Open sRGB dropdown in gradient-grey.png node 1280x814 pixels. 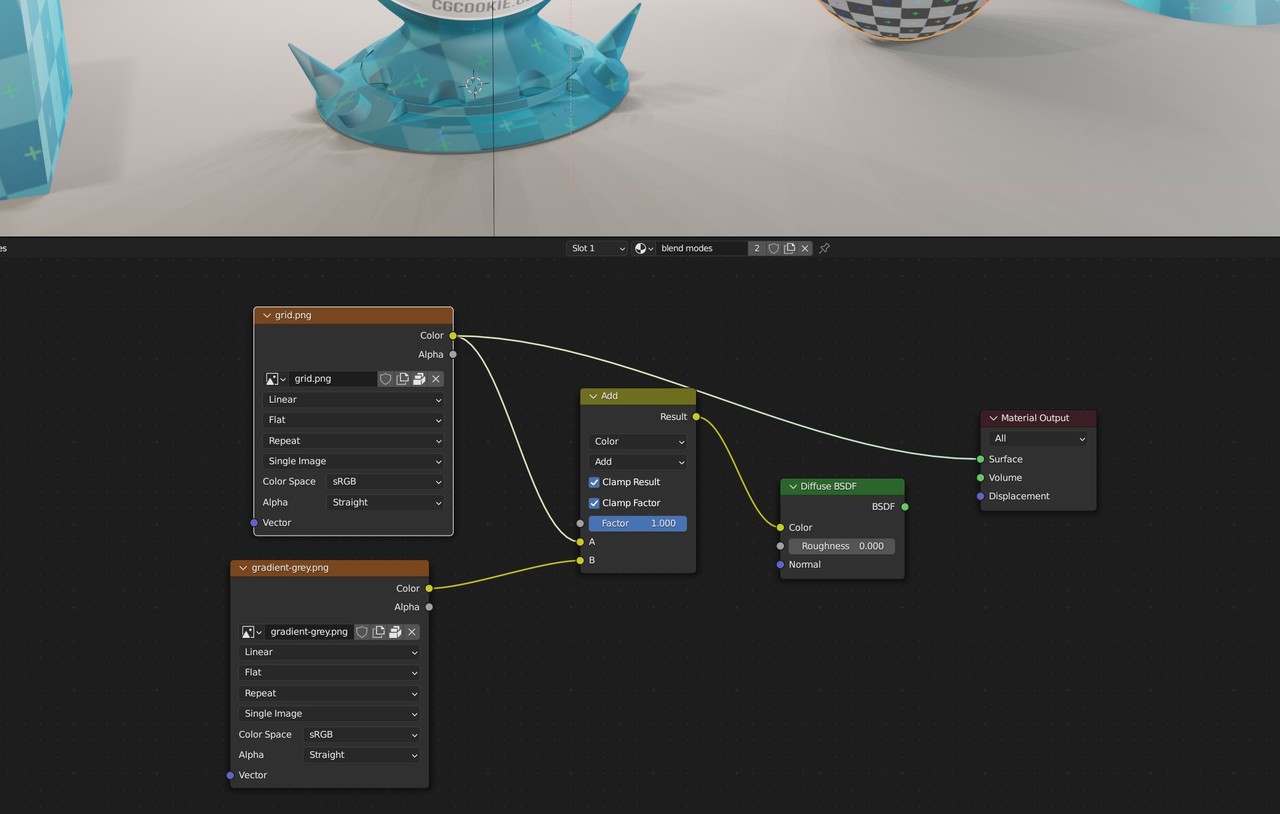click(x=362, y=734)
